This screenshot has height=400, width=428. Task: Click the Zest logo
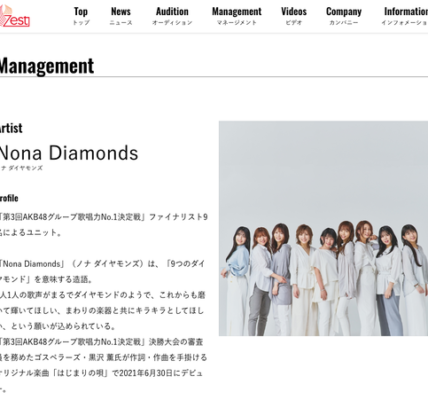[x=15, y=16]
